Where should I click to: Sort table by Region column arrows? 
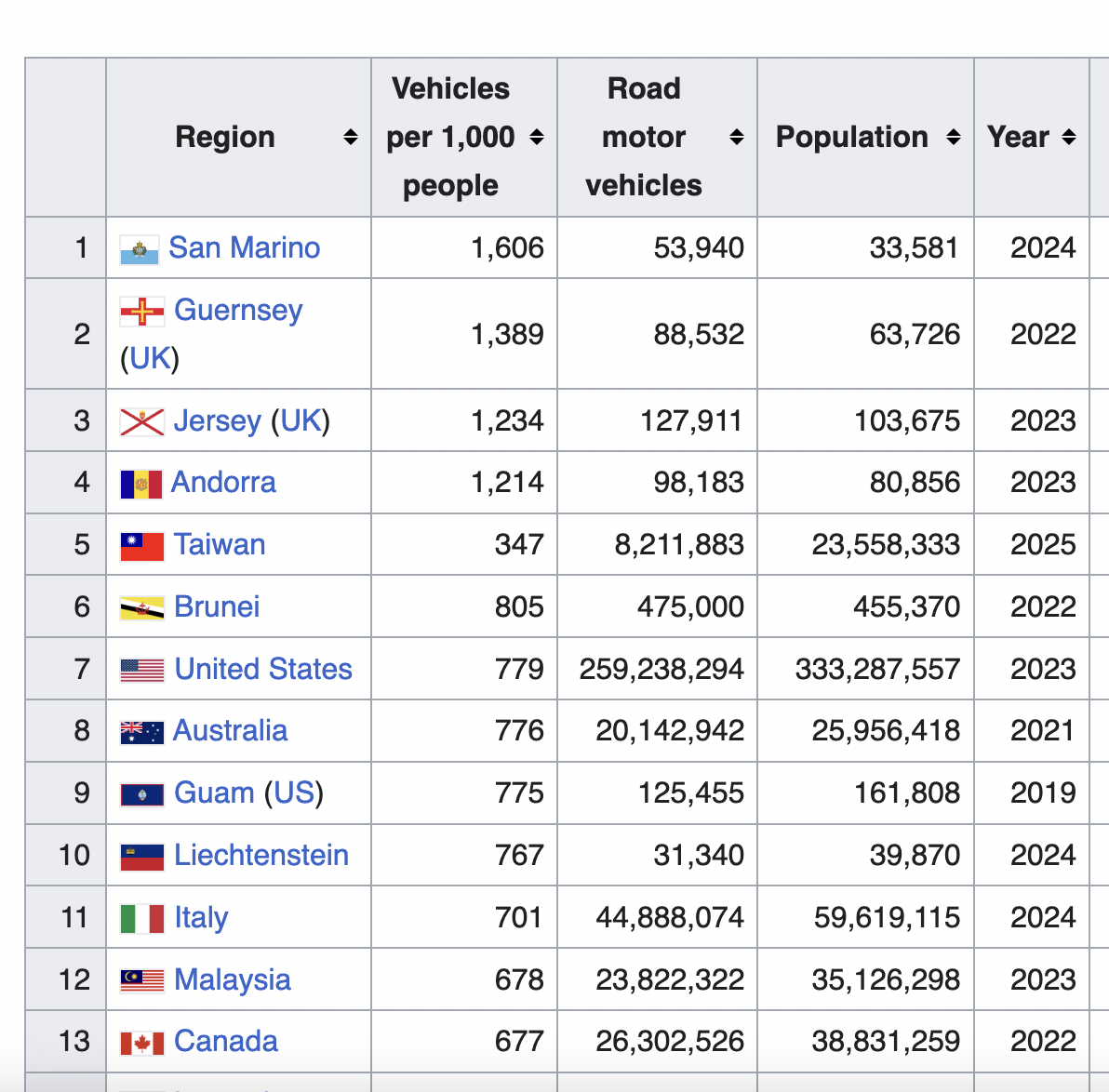350,138
